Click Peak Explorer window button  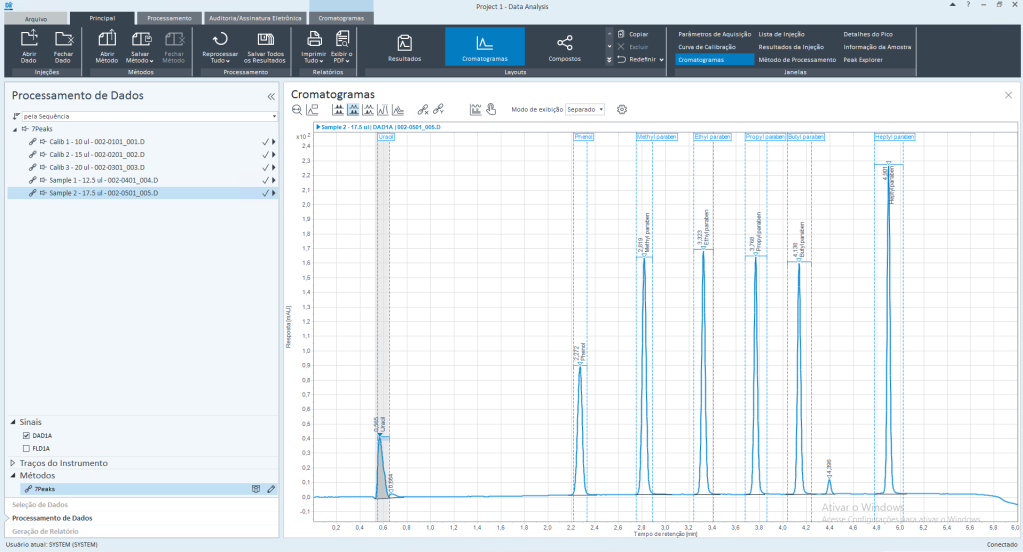point(863,59)
